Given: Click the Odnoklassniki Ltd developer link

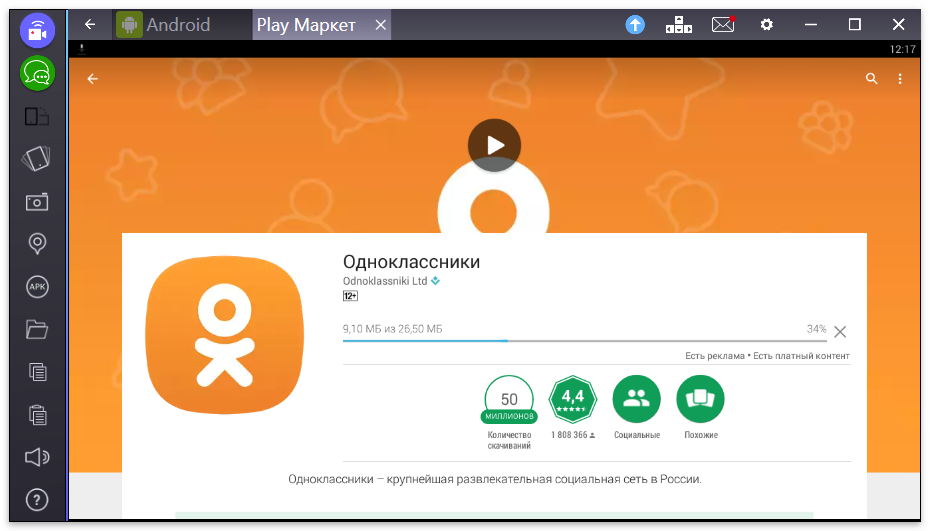Looking at the screenshot, I should [x=385, y=281].
